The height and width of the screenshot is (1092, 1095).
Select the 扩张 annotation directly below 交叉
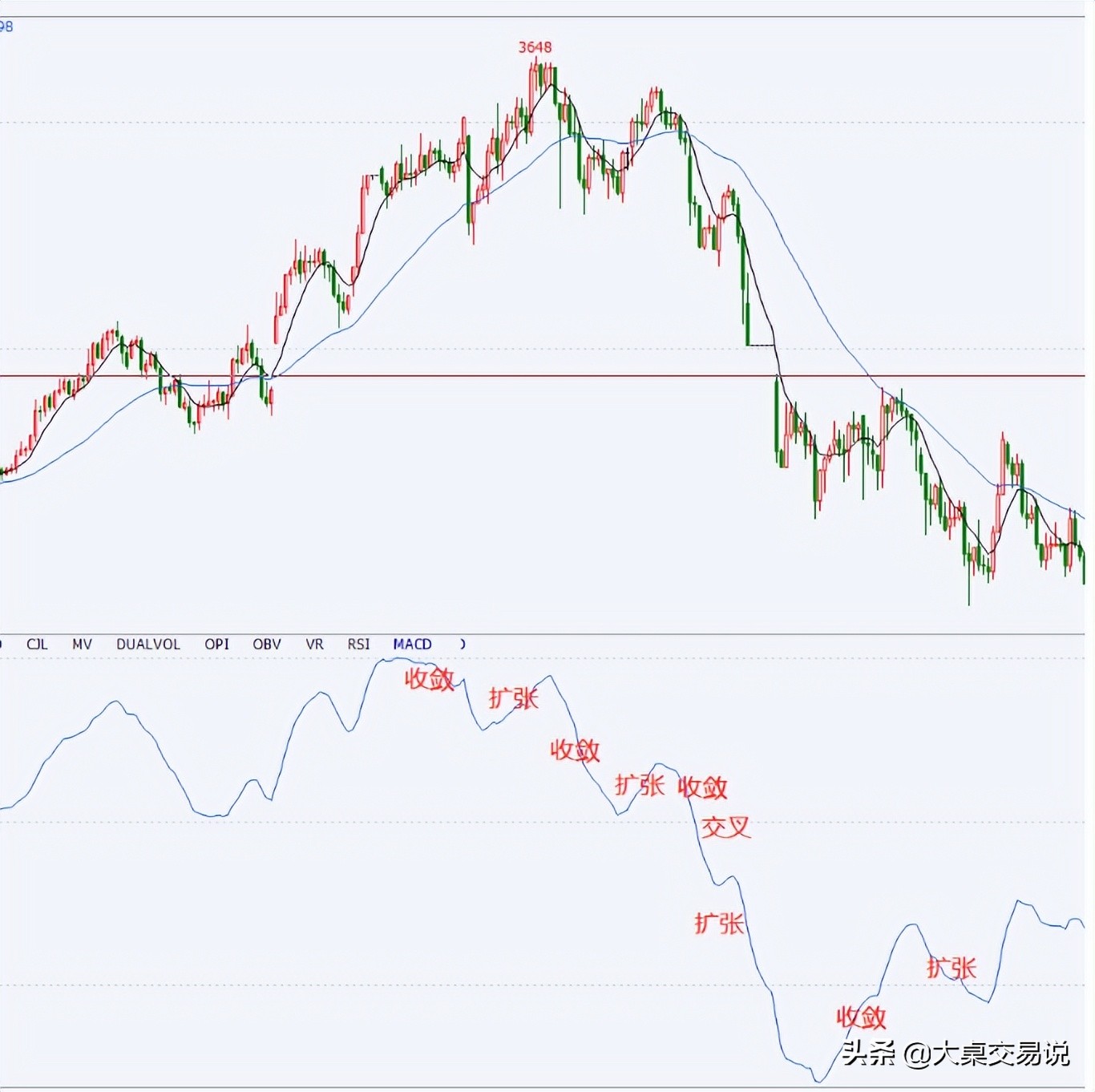point(719,924)
